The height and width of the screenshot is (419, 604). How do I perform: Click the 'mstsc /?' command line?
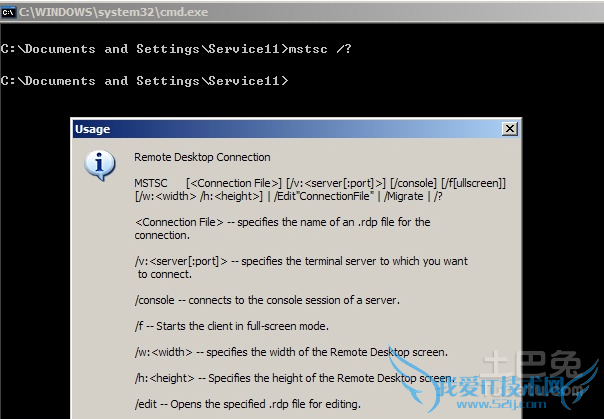176,49
